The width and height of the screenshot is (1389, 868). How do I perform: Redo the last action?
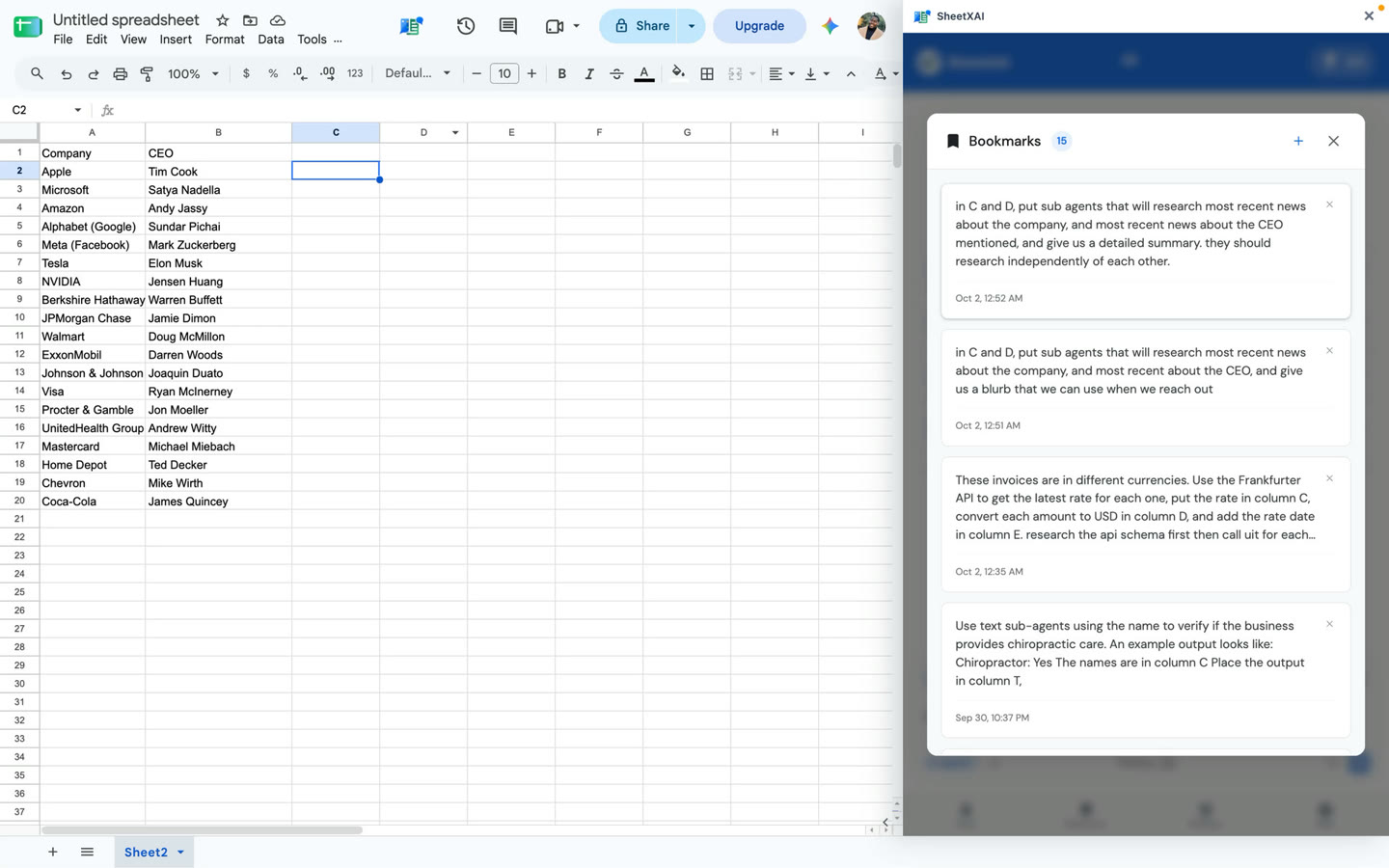(93, 73)
